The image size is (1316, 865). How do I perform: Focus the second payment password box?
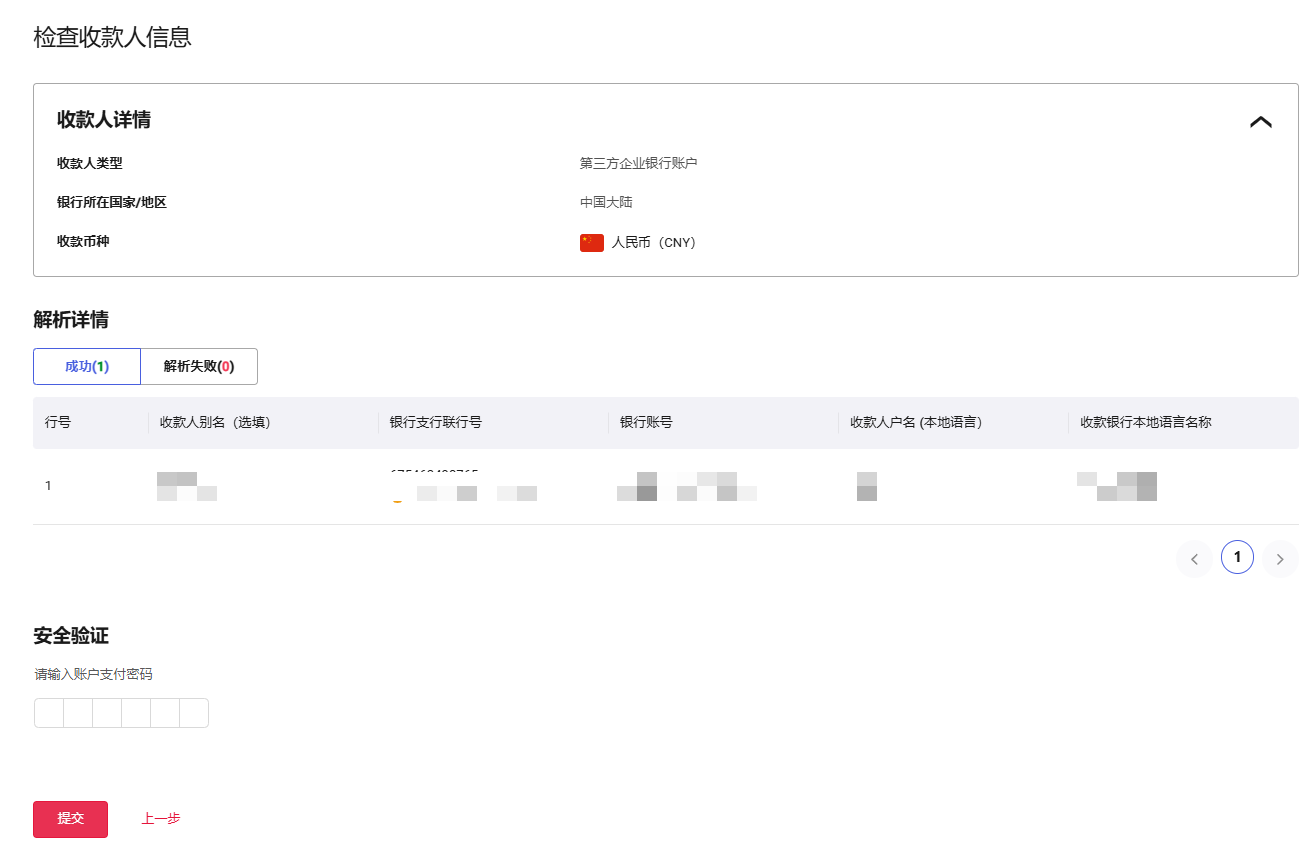click(78, 713)
